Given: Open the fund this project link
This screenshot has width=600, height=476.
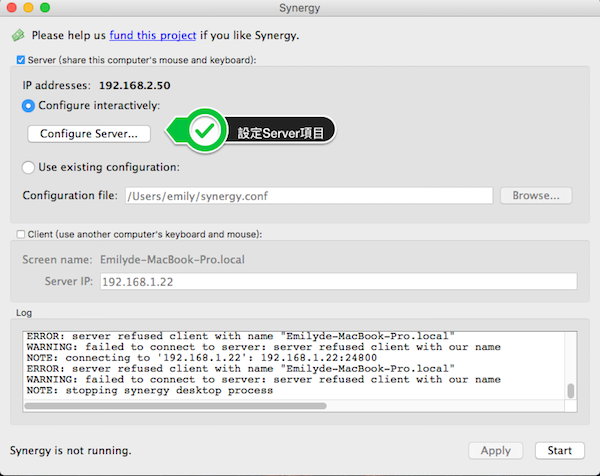Looking at the screenshot, I should click(153, 35).
